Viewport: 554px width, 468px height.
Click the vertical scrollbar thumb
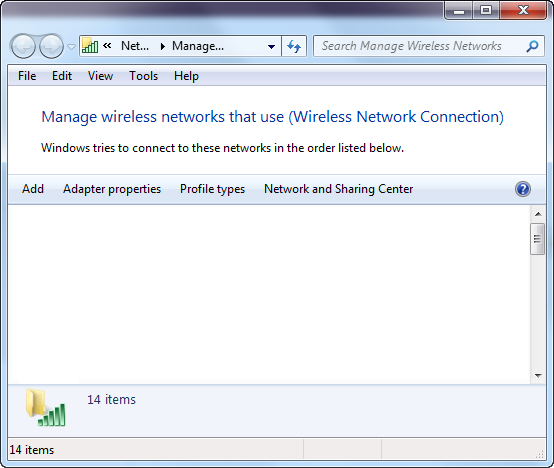[537, 239]
